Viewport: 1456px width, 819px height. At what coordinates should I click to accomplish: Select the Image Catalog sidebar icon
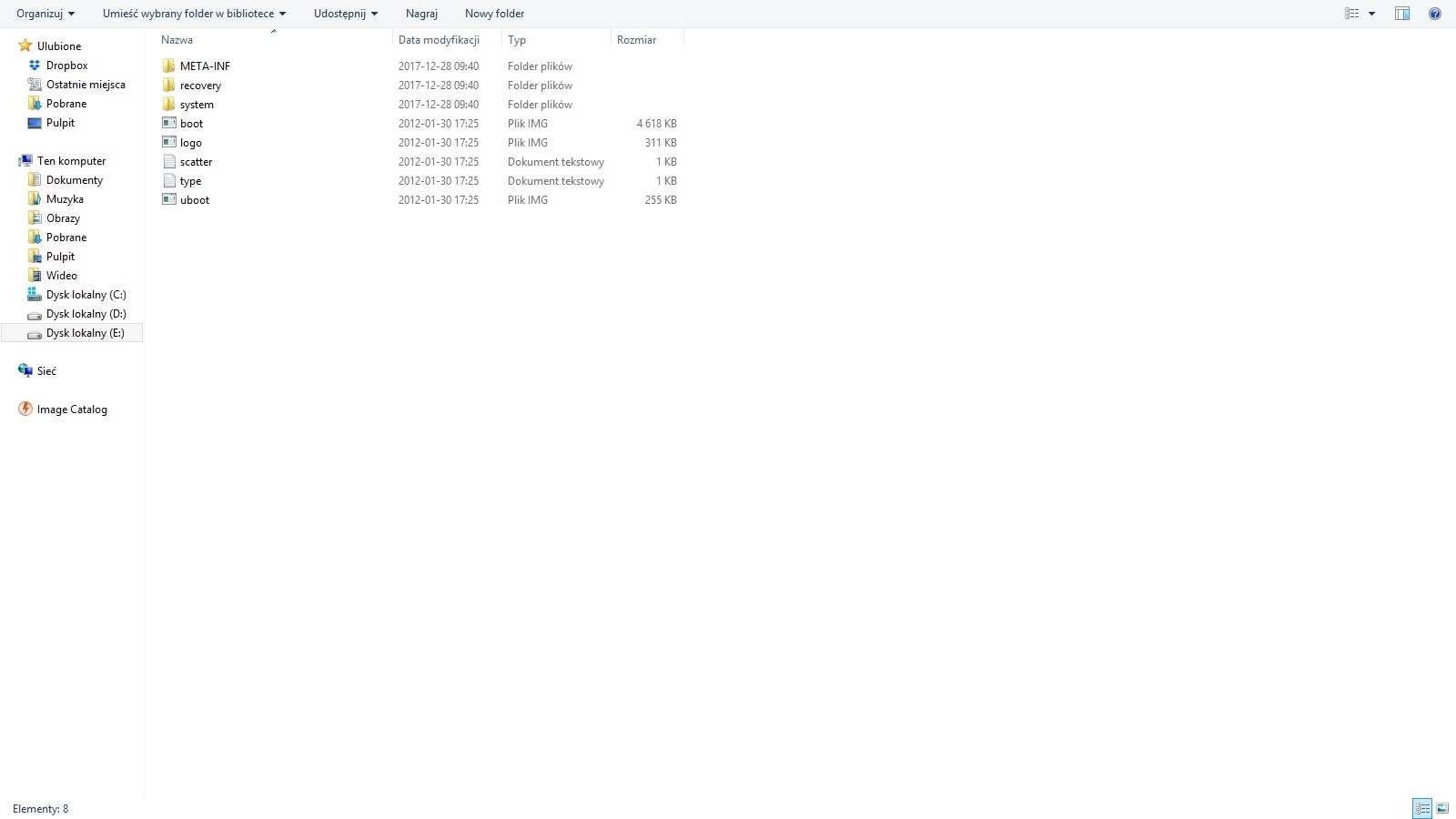[25, 409]
